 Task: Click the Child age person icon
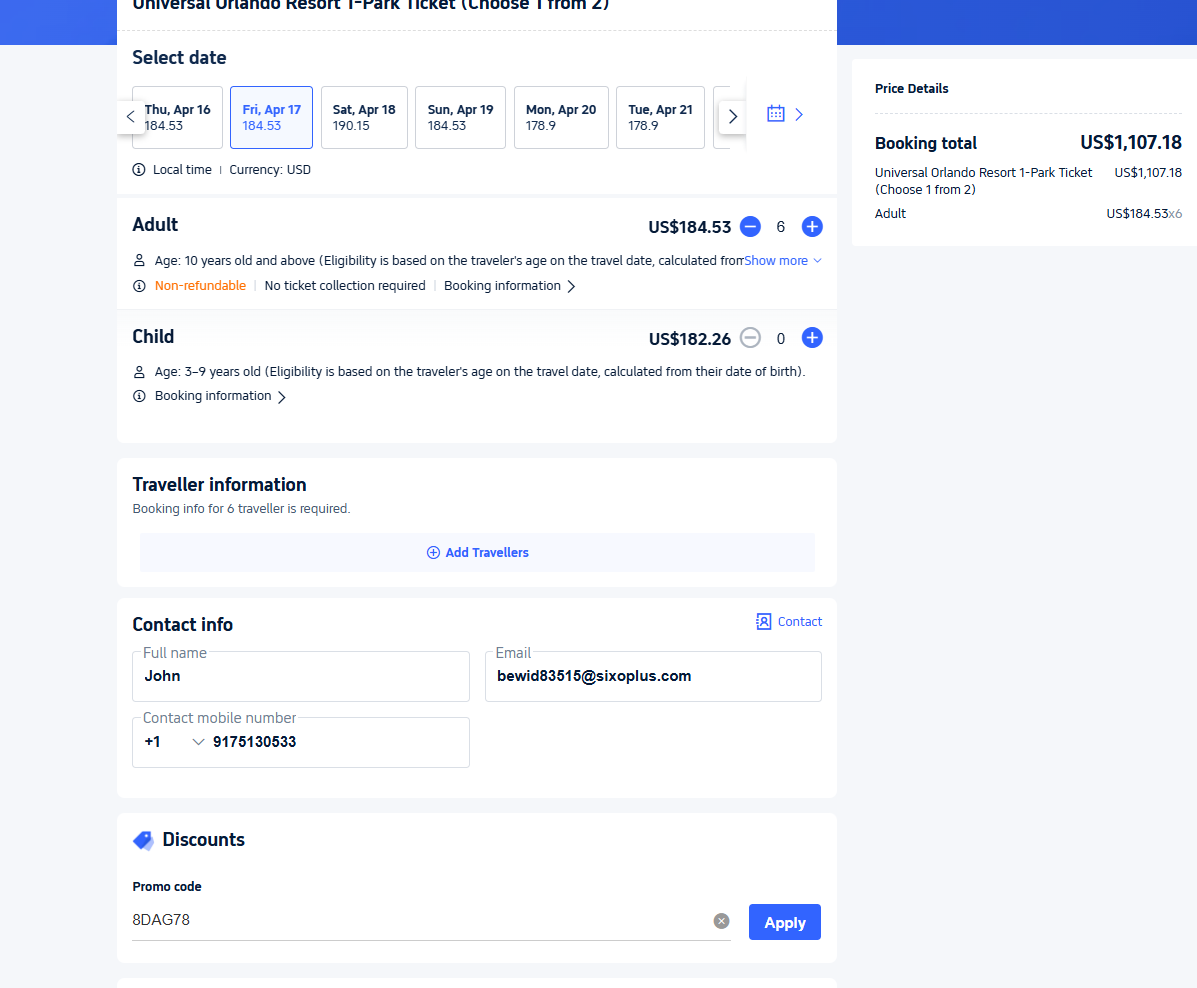[x=139, y=372]
